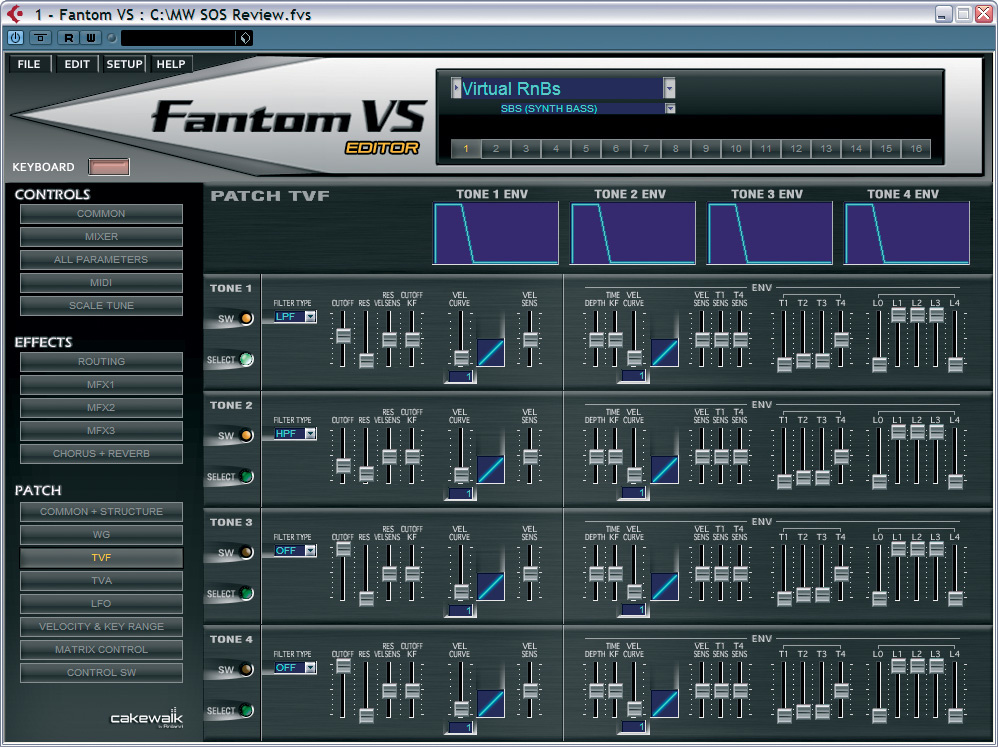Toggle the Tone 3 SW switch
The width and height of the screenshot is (998, 747).
click(x=245, y=553)
